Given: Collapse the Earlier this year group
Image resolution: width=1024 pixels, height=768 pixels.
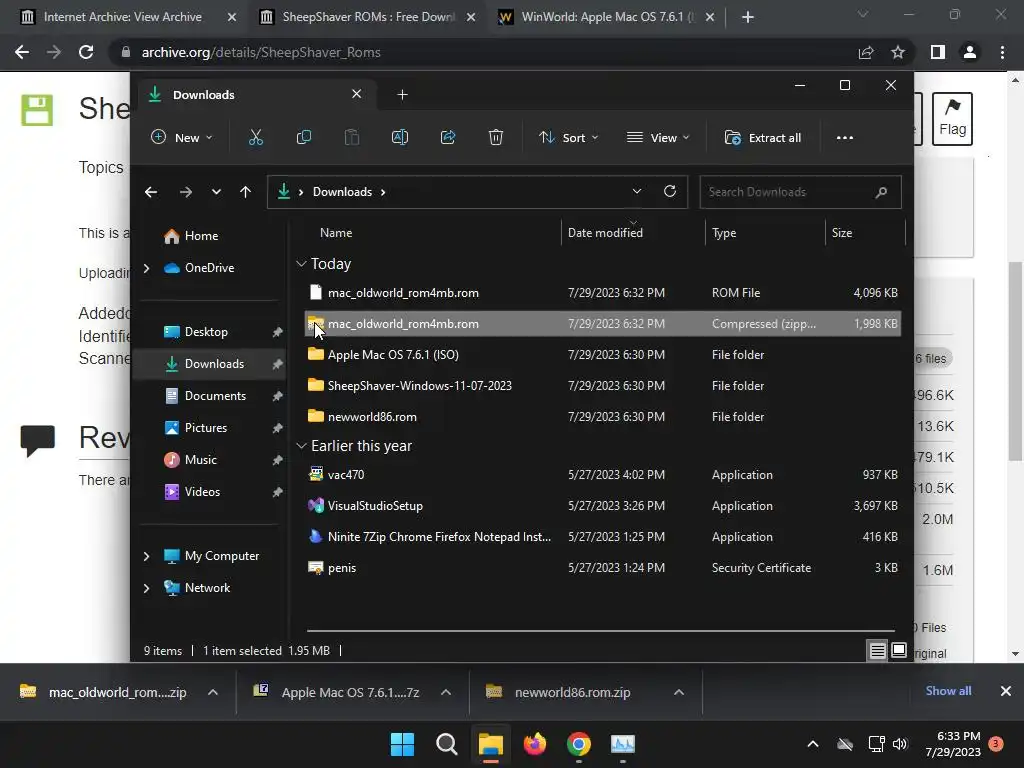Looking at the screenshot, I should 301,446.
